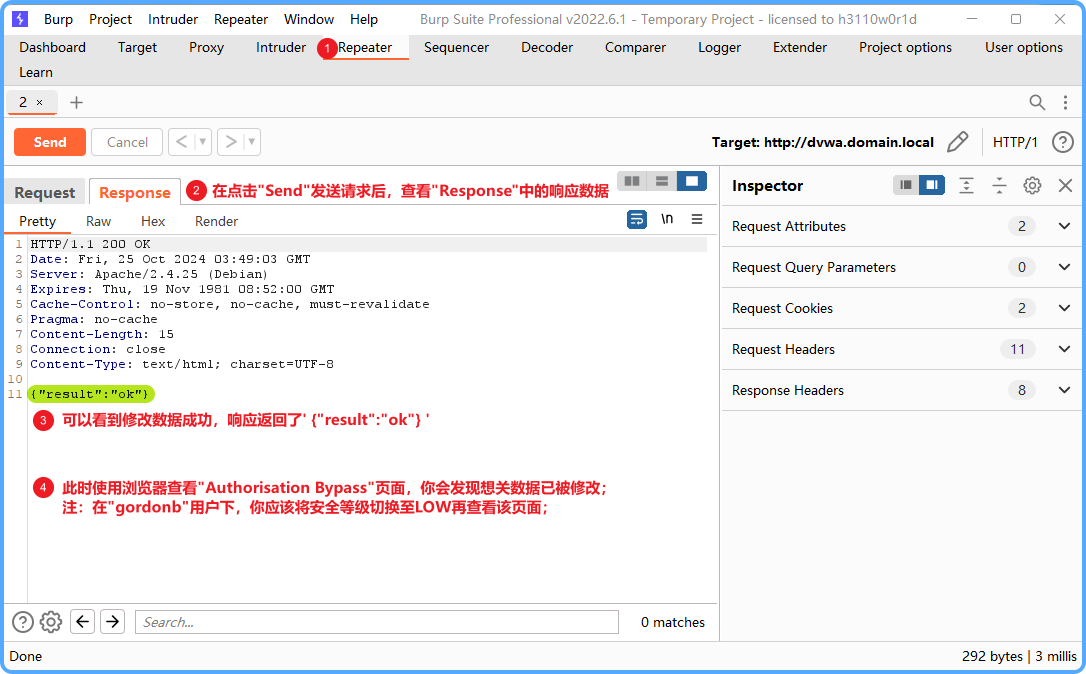The width and height of the screenshot is (1086, 674).
Task: Open the Learn tab
Action: 36,72
